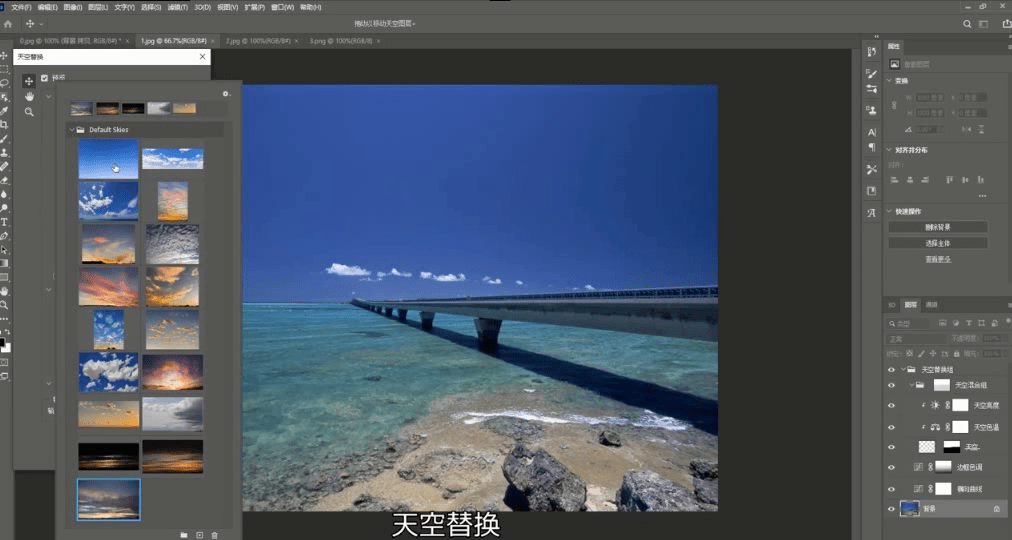Select the Path Selection arrow tool
The height and width of the screenshot is (540, 1012).
(x=5, y=250)
